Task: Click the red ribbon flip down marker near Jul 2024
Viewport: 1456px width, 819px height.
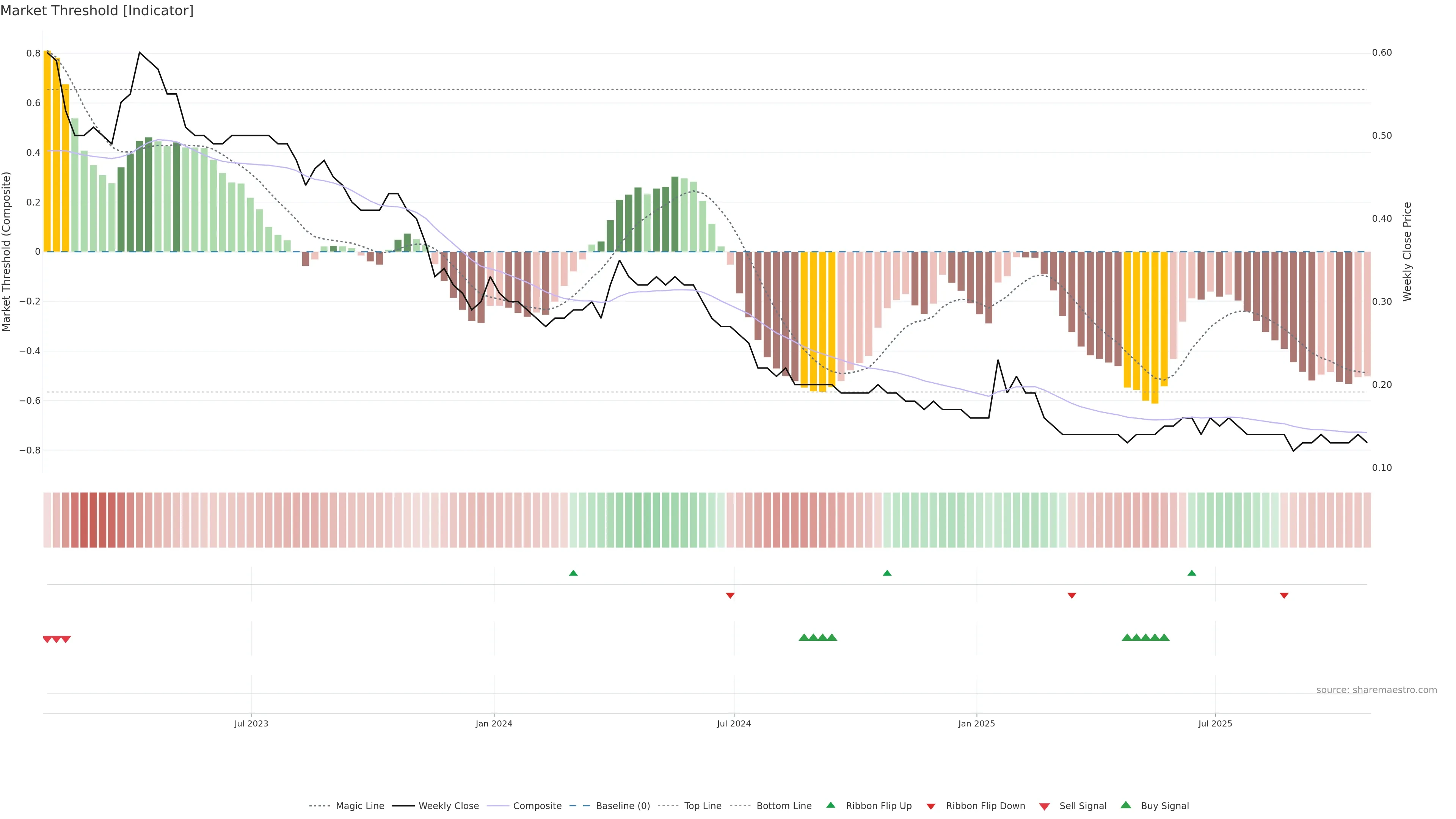Action: [730, 595]
